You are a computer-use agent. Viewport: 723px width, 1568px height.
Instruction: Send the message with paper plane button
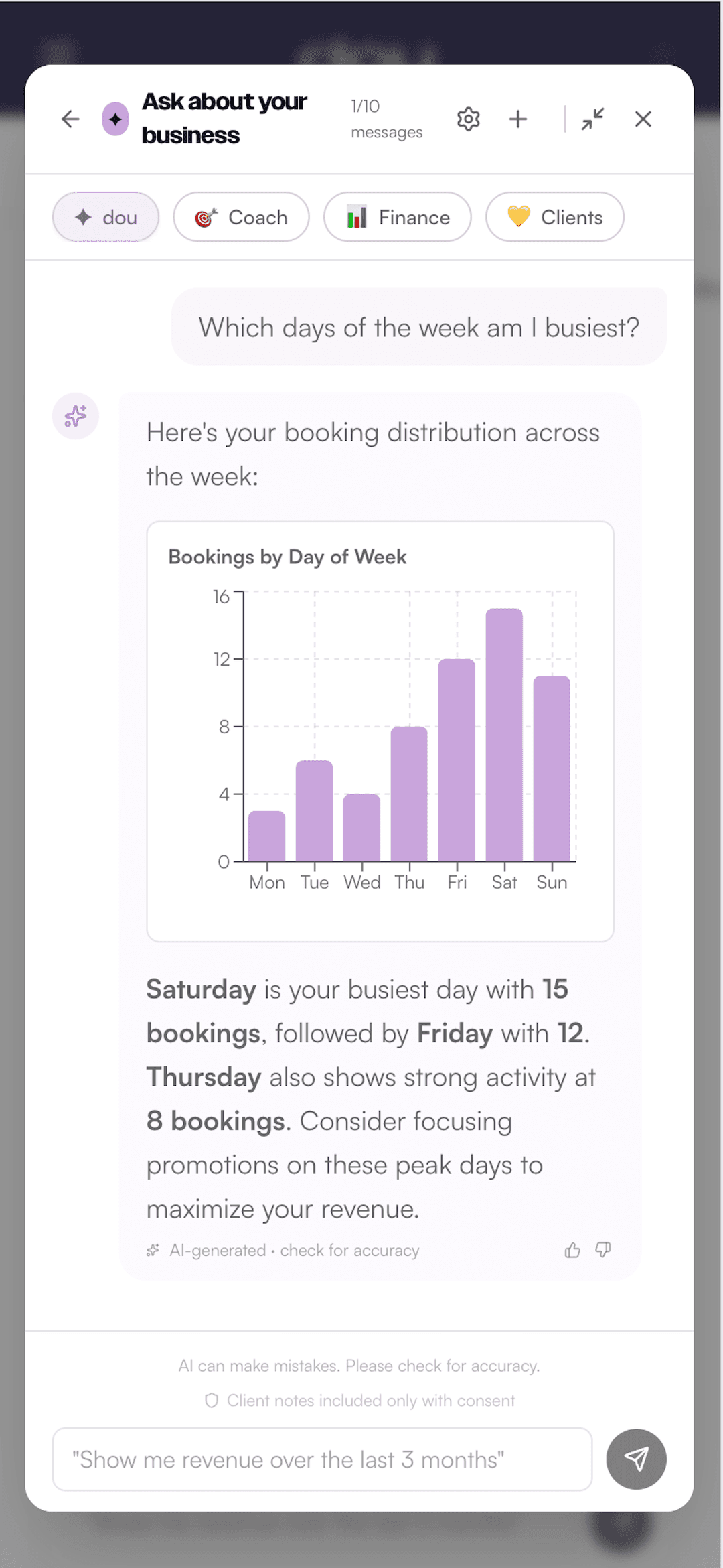pyautogui.click(x=636, y=1459)
